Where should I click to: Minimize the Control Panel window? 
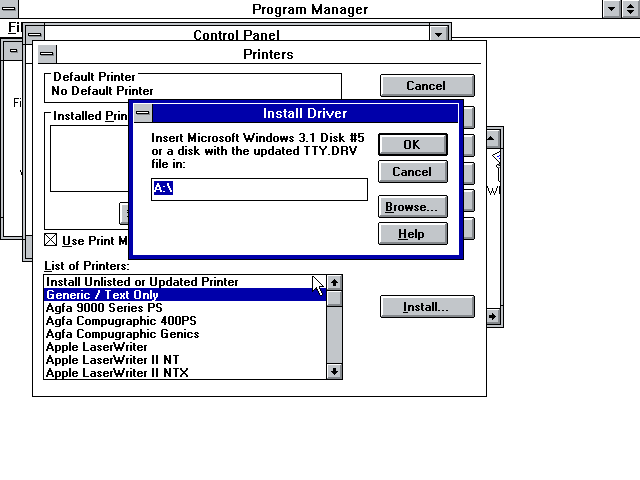point(437,35)
